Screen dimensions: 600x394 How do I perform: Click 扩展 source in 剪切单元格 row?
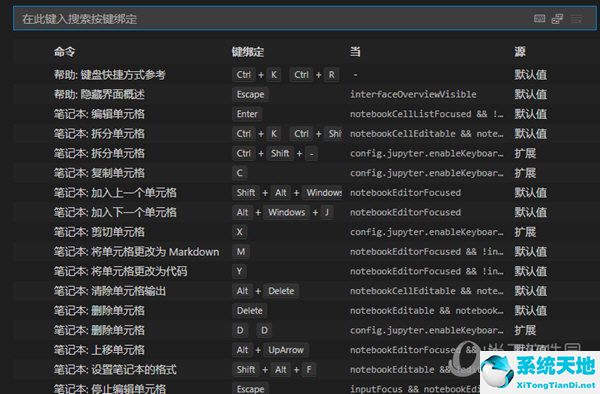tap(525, 232)
